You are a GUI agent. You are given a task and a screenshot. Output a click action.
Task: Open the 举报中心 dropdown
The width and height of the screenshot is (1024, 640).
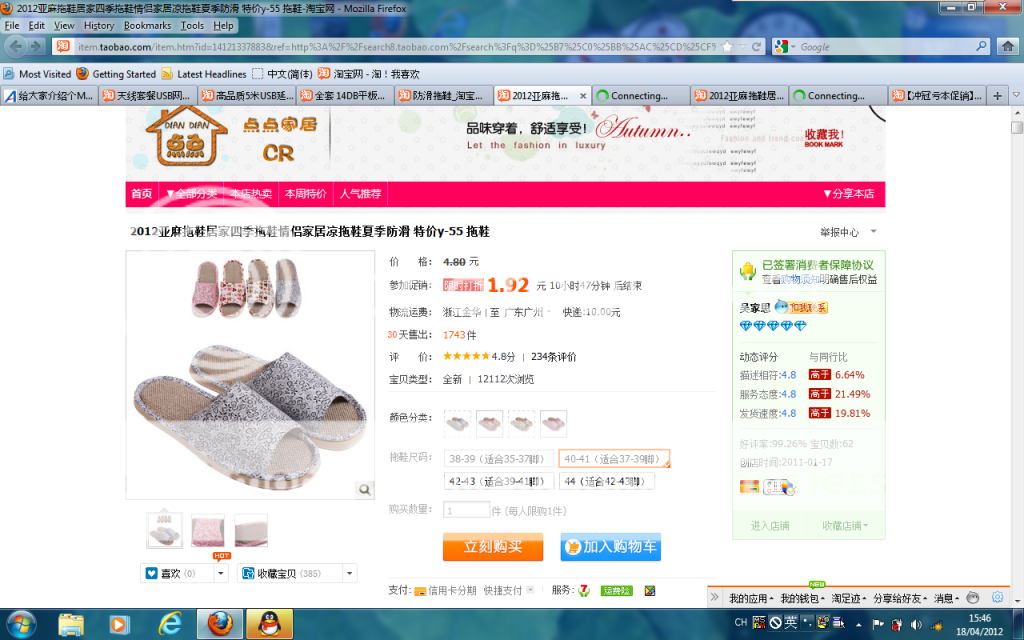(873, 232)
